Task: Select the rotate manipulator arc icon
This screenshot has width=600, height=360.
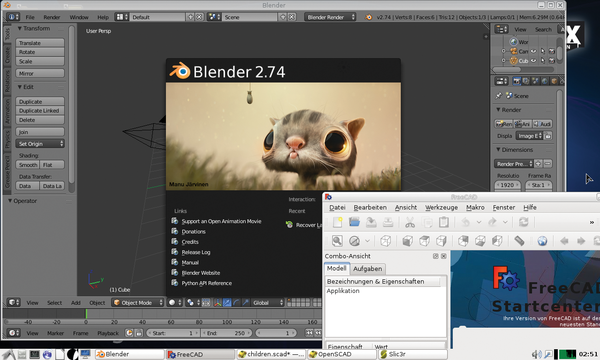Action: (x=236, y=303)
